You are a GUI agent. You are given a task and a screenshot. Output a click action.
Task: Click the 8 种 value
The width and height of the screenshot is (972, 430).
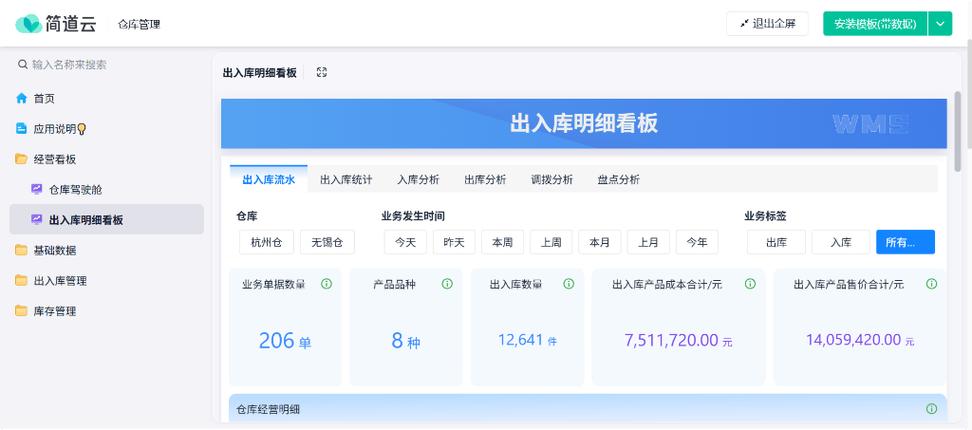click(x=405, y=341)
